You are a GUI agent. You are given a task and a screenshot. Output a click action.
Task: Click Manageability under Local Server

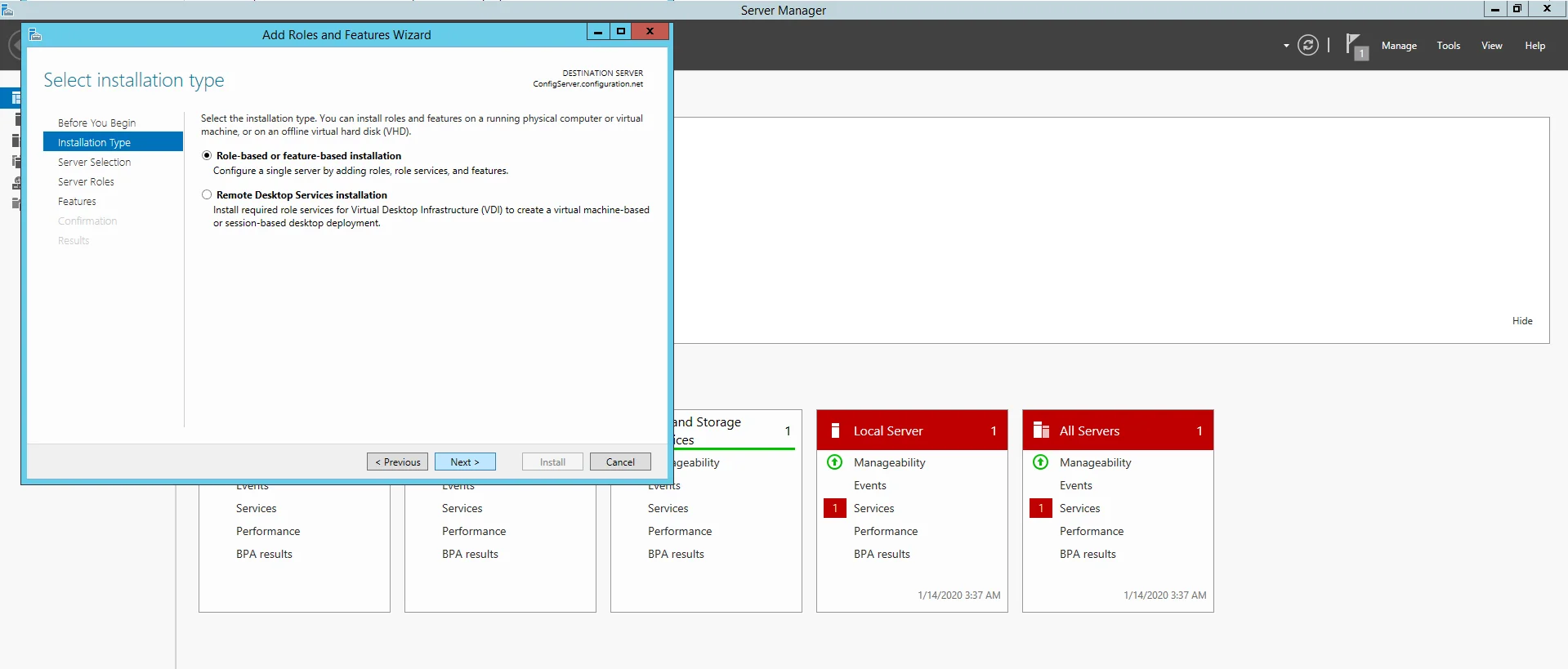889,462
